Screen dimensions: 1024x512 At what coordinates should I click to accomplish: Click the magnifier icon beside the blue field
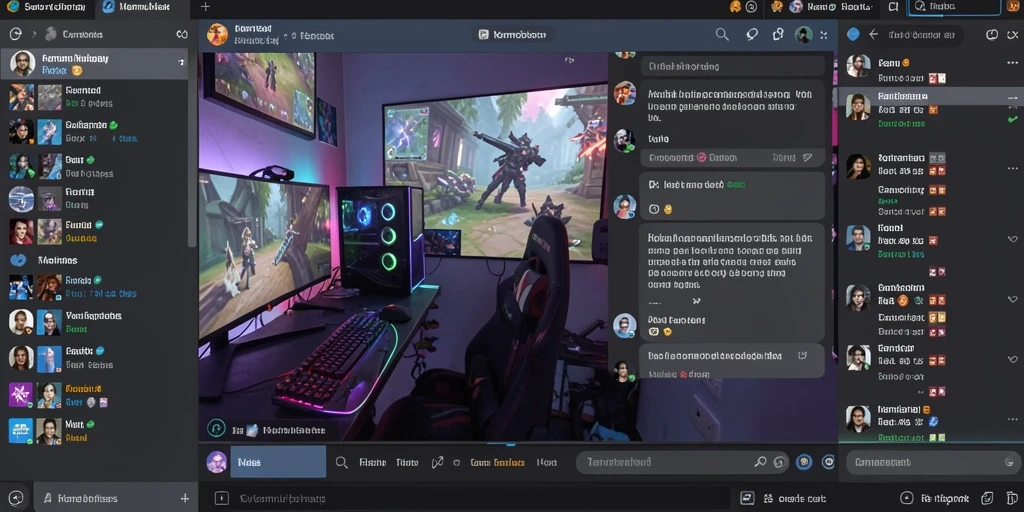coord(342,462)
